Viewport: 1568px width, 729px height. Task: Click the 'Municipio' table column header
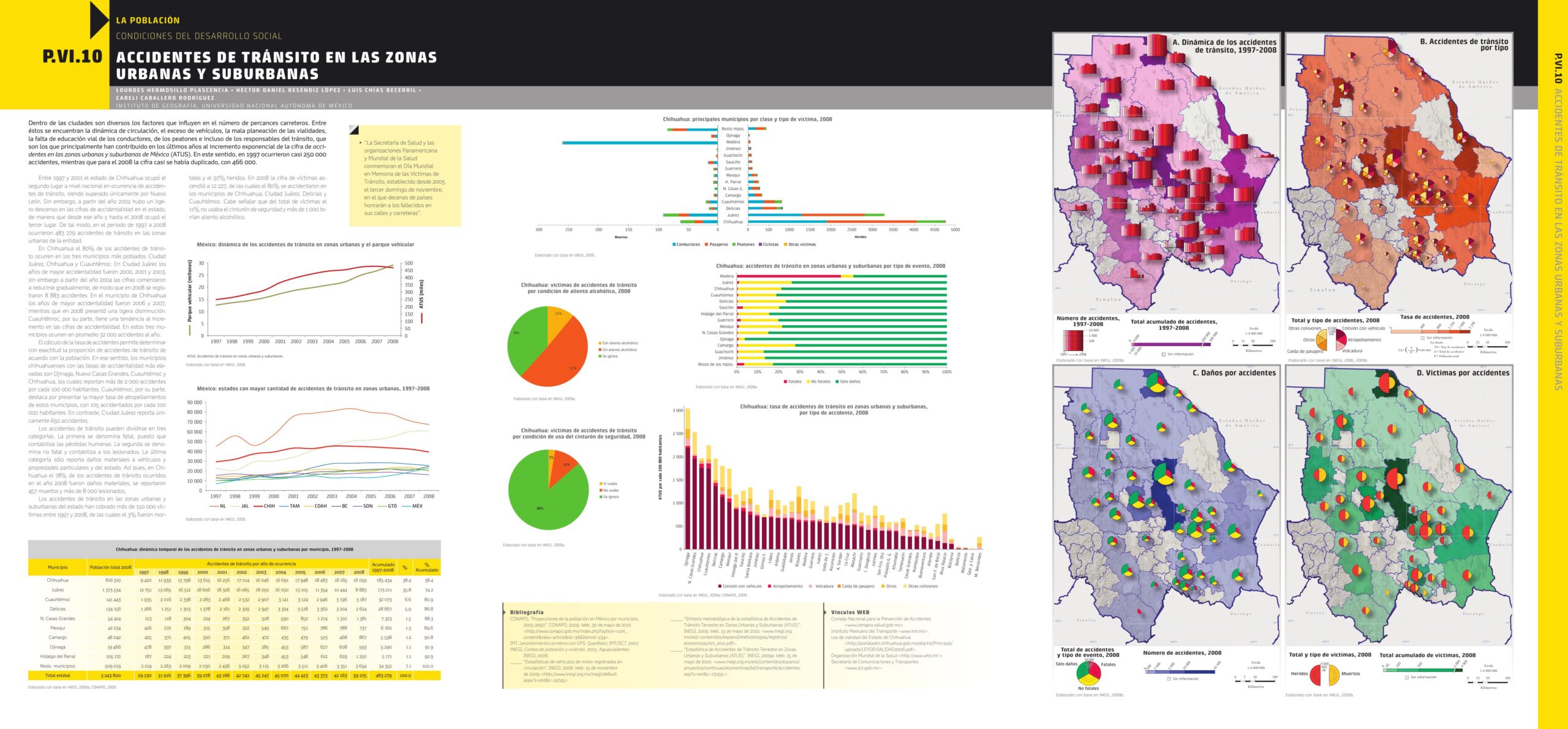[58, 567]
